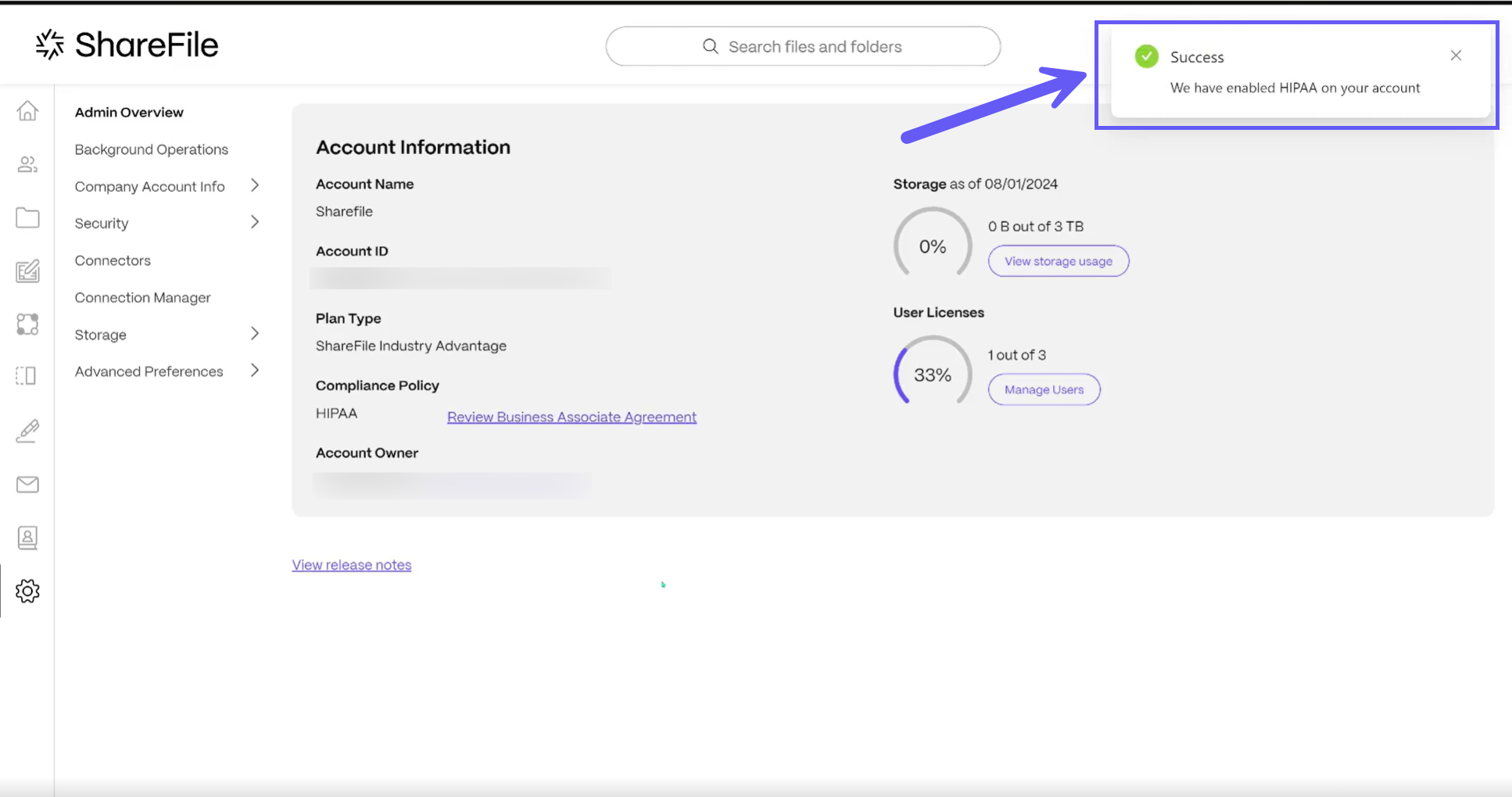The height and width of the screenshot is (797, 1512).
Task: Click View storage usage button
Action: [x=1059, y=261]
